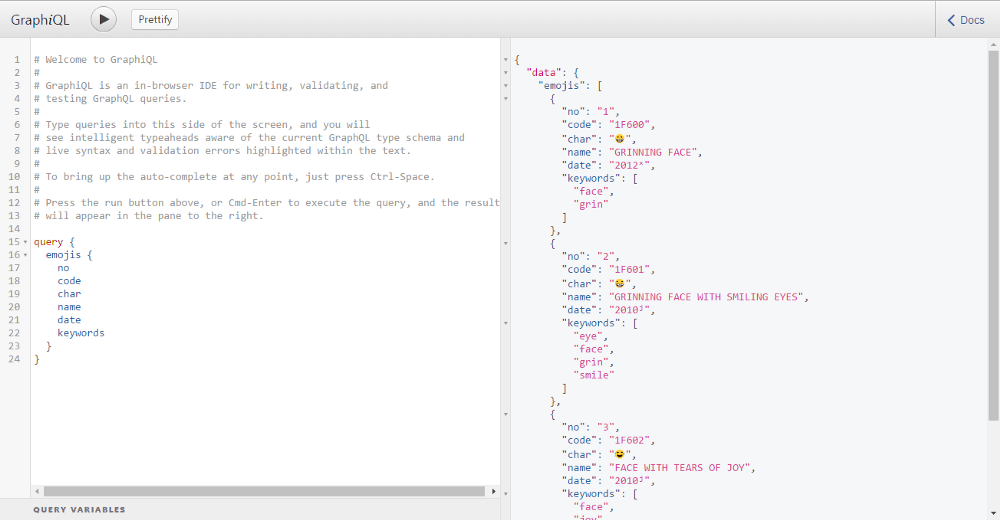The image size is (1000, 520).
Task: Click the "emojis" key in results
Action: pyautogui.click(x=562, y=85)
